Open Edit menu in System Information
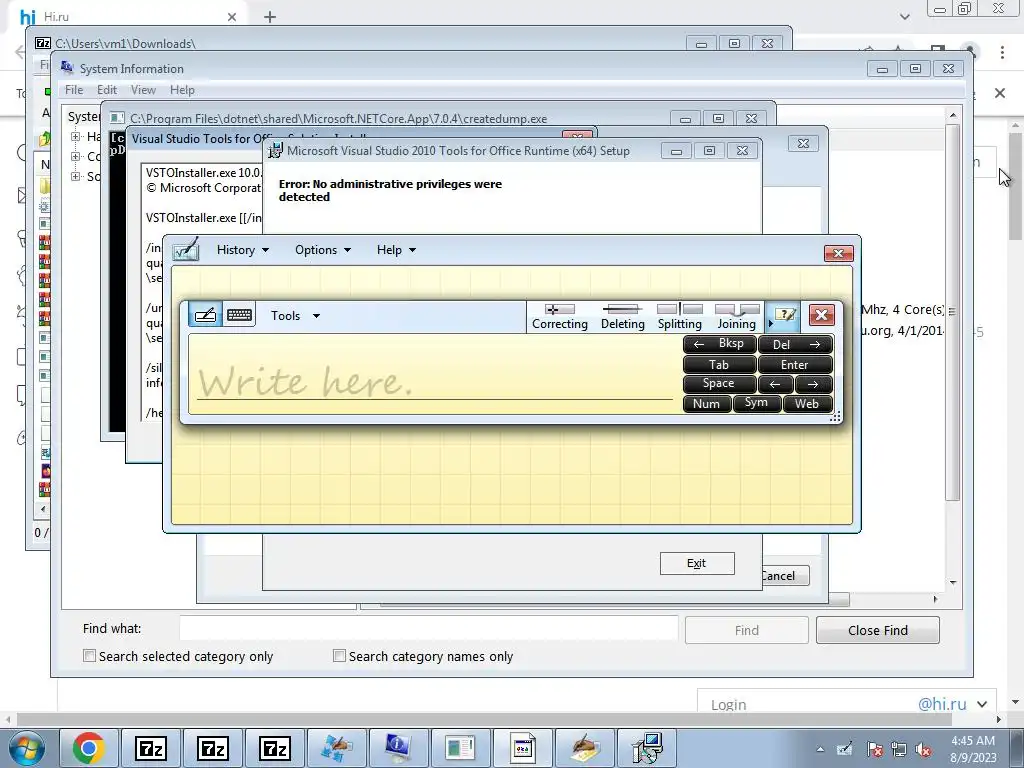 coord(106,90)
